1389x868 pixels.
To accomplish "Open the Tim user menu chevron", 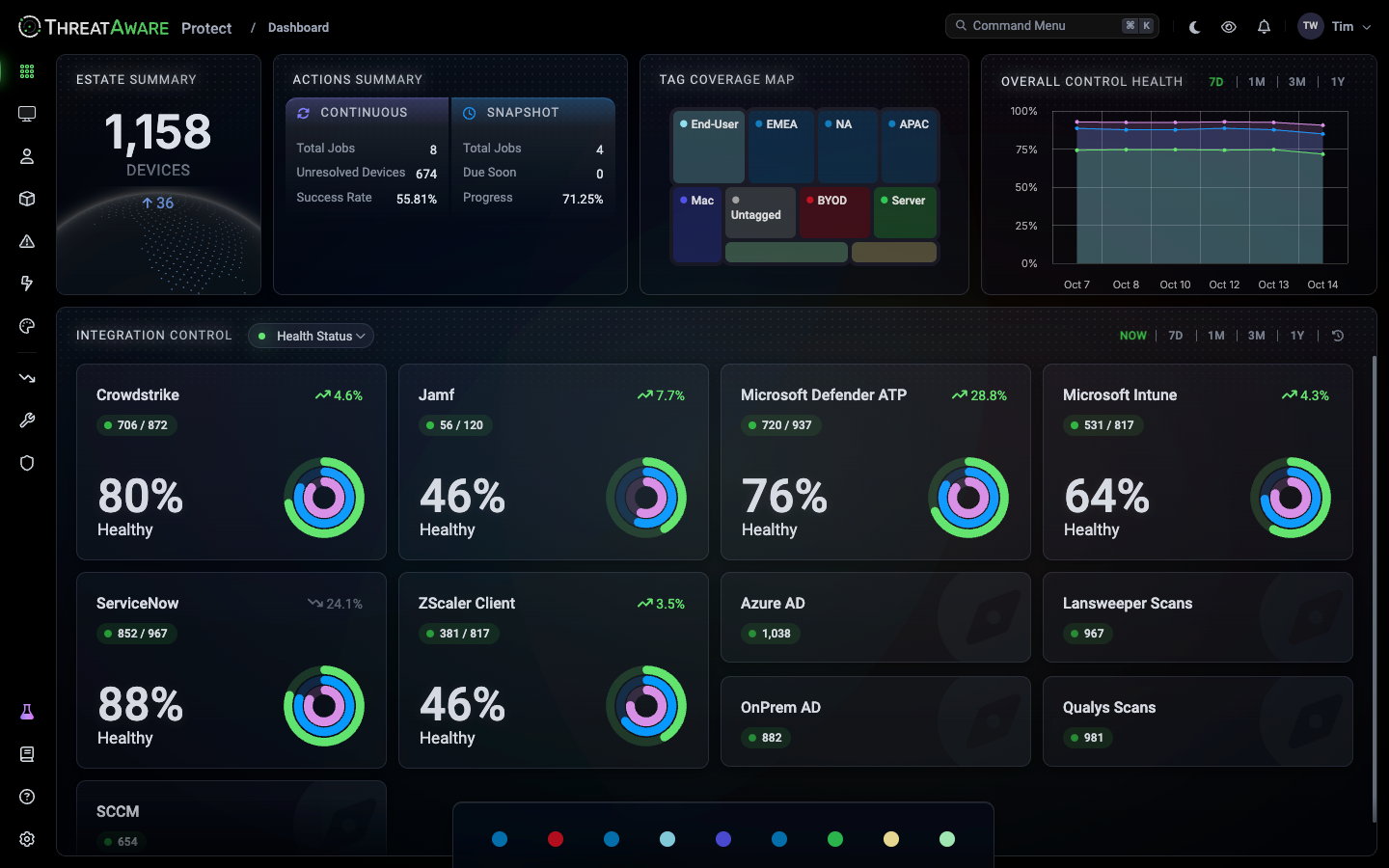I will 1366,27.
